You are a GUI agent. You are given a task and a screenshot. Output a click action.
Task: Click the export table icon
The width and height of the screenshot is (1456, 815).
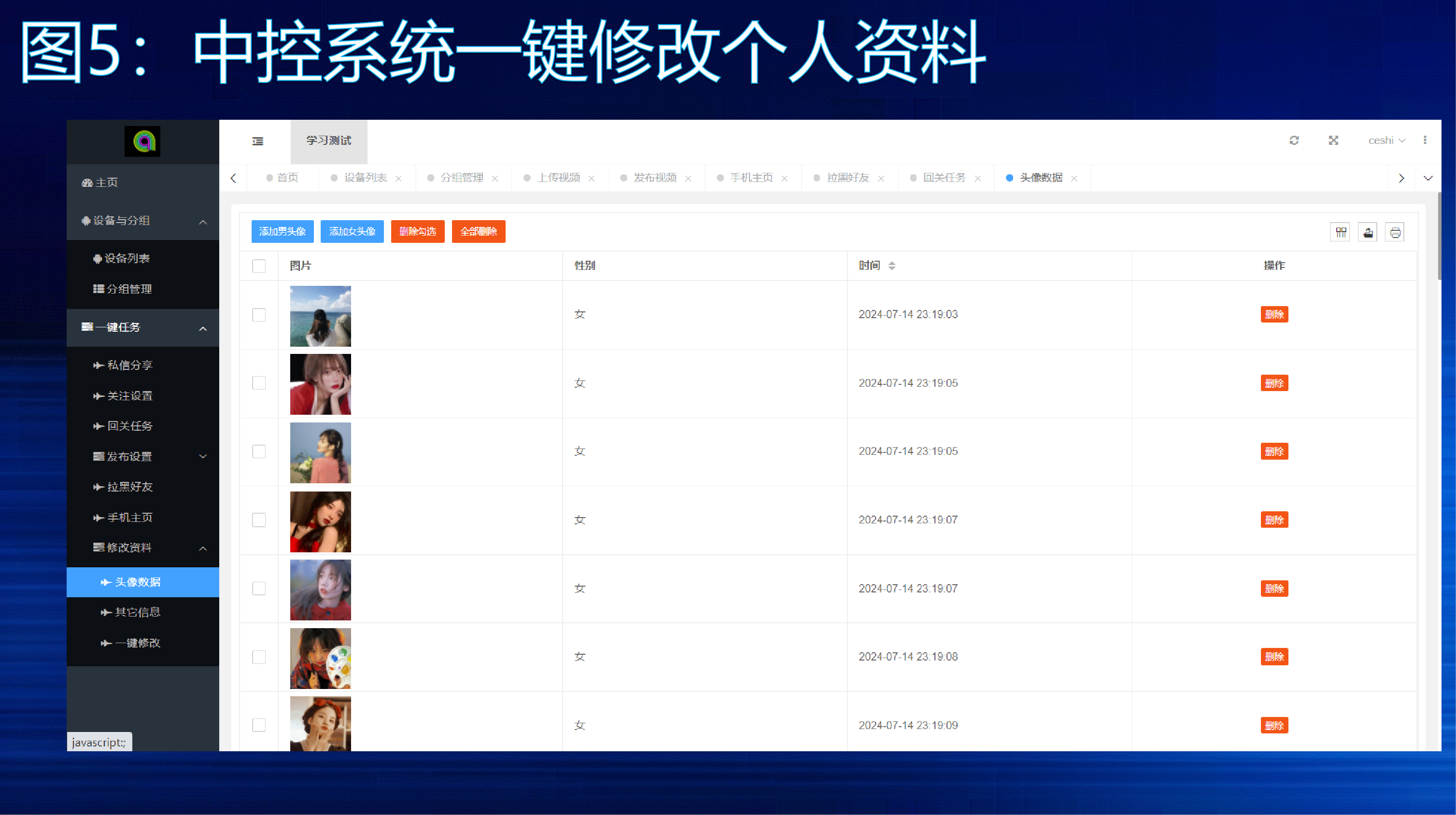pos(1368,232)
